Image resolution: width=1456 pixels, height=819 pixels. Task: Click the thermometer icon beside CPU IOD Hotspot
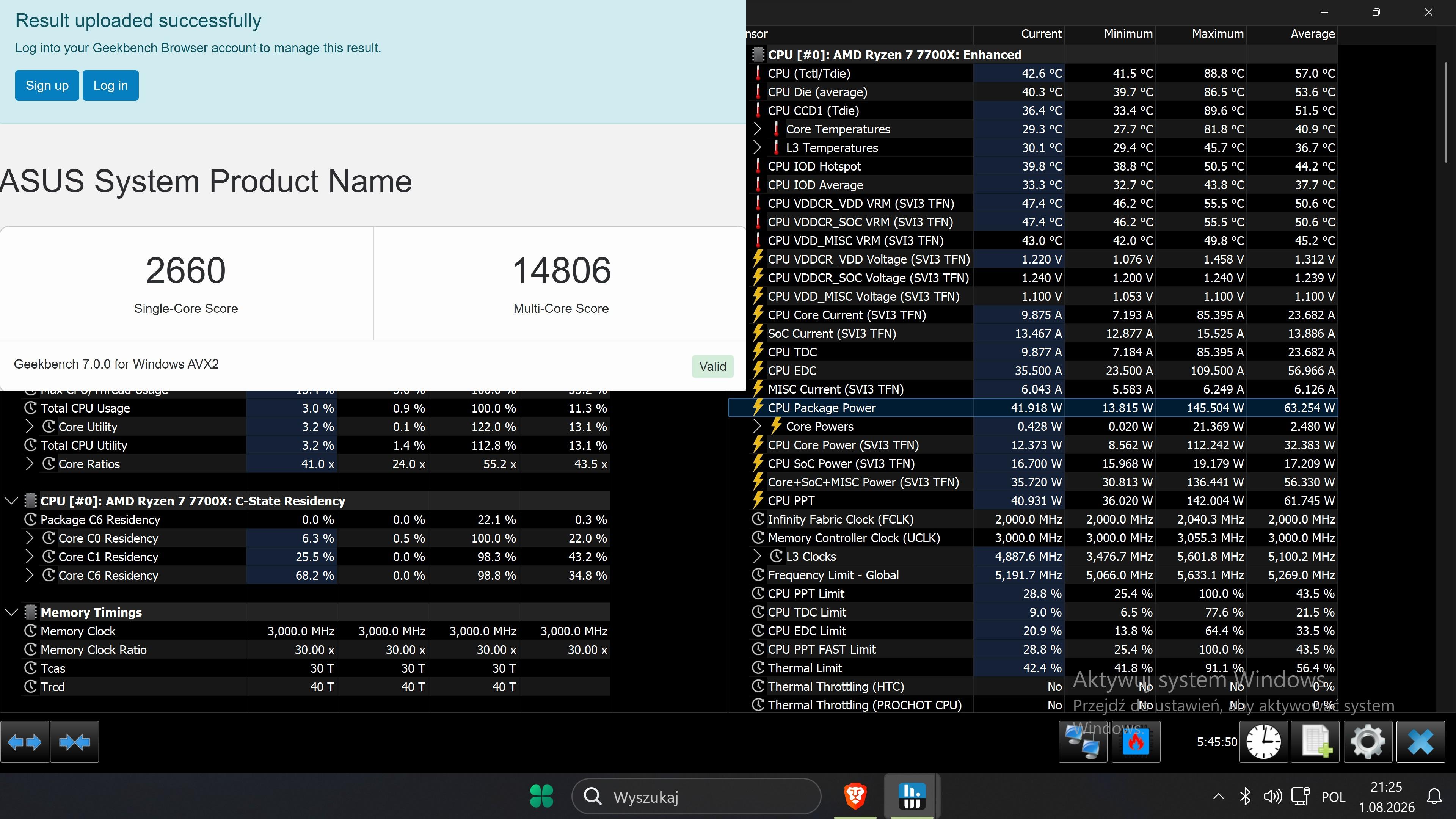[758, 166]
